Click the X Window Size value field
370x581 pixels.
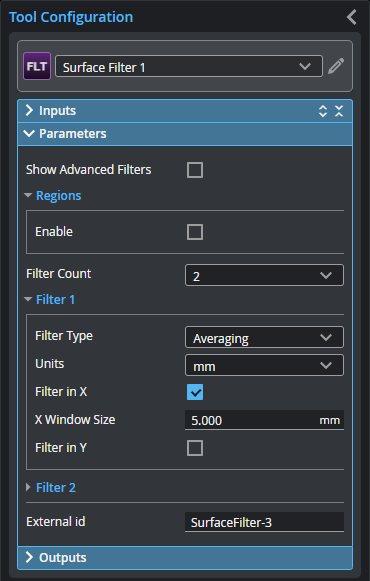[x=264, y=420]
